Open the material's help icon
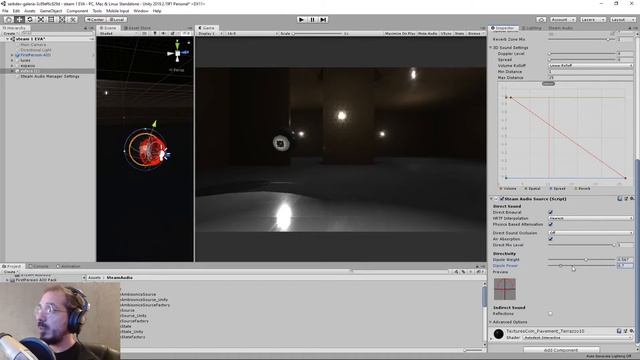 click(x=619, y=331)
